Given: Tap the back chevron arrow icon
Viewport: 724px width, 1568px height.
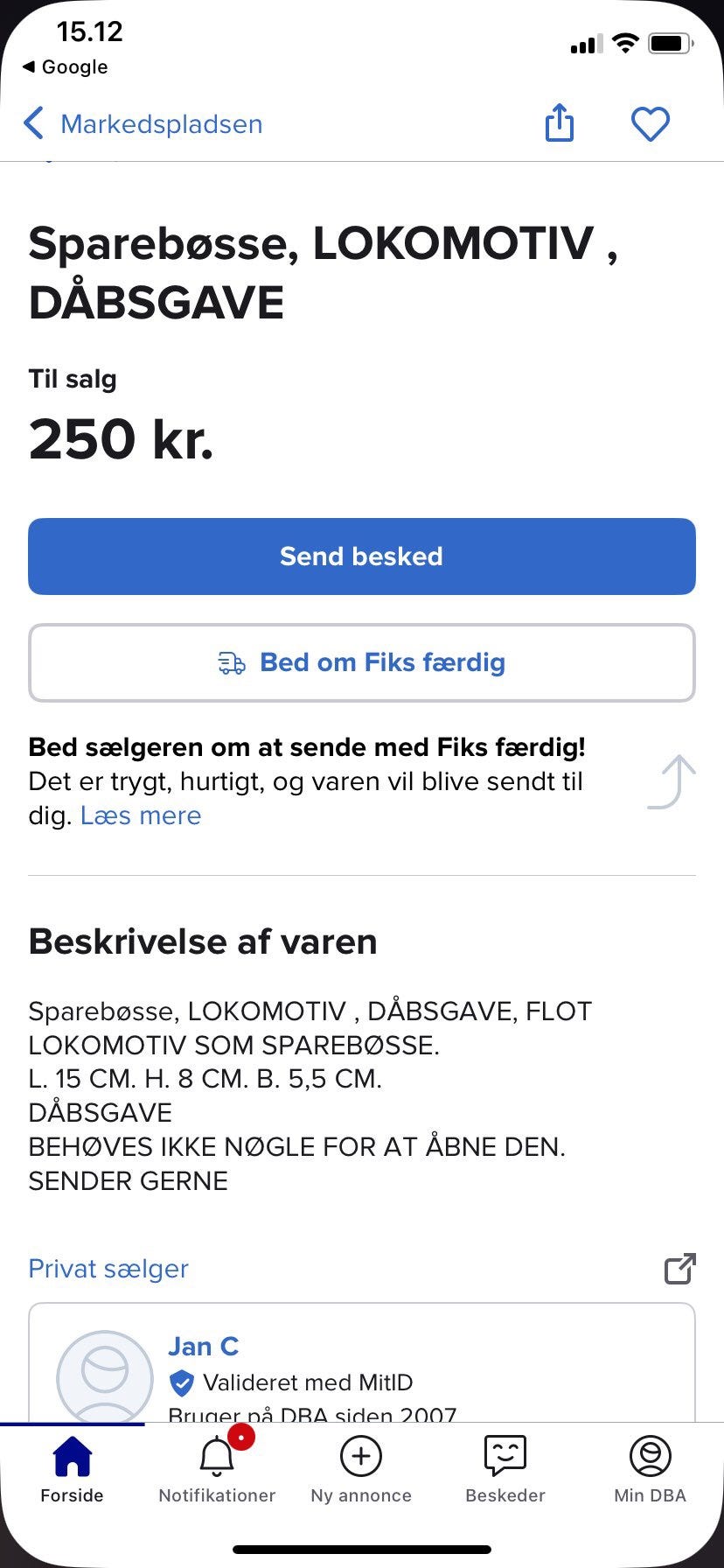Looking at the screenshot, I should [x=33, y=123].
